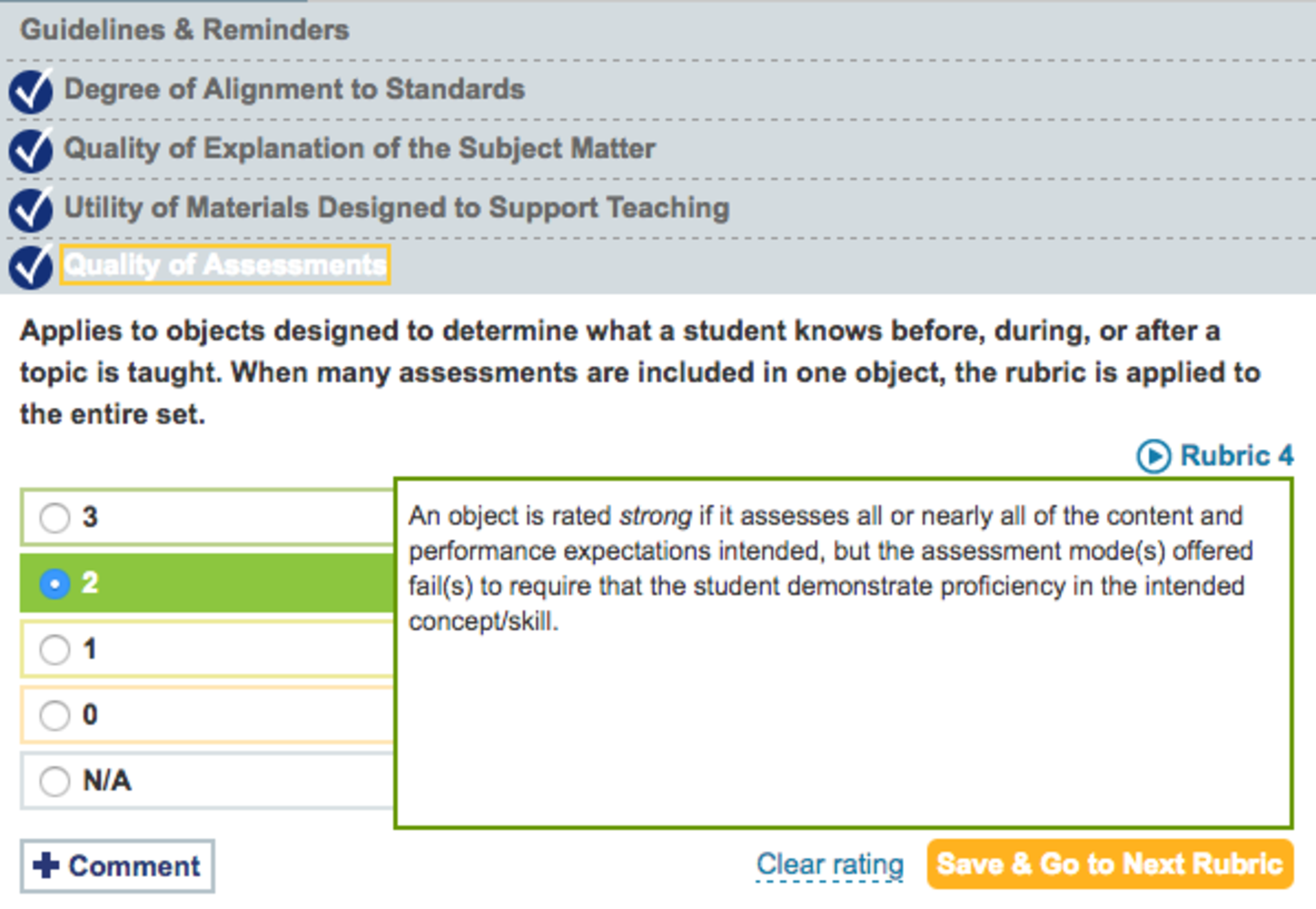Click checkmark icon beside Degree of Alignment
The image size is (1316, 909).
(x=30, y=92)
